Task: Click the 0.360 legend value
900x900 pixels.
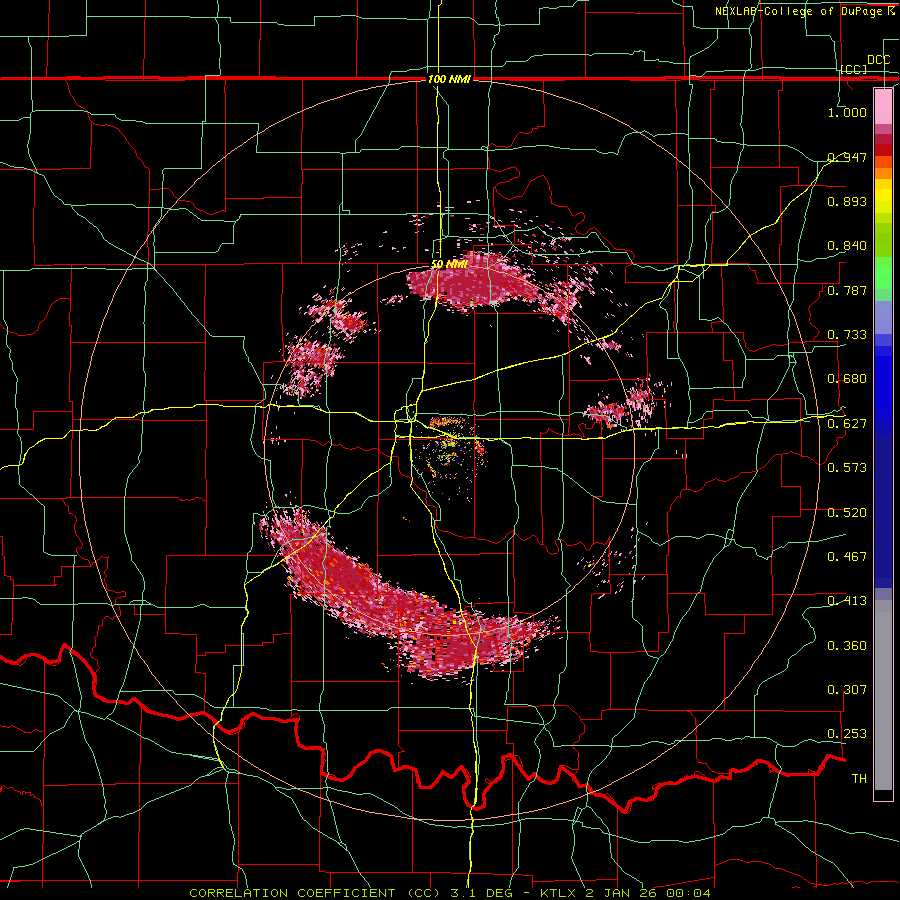Action: 847,646
